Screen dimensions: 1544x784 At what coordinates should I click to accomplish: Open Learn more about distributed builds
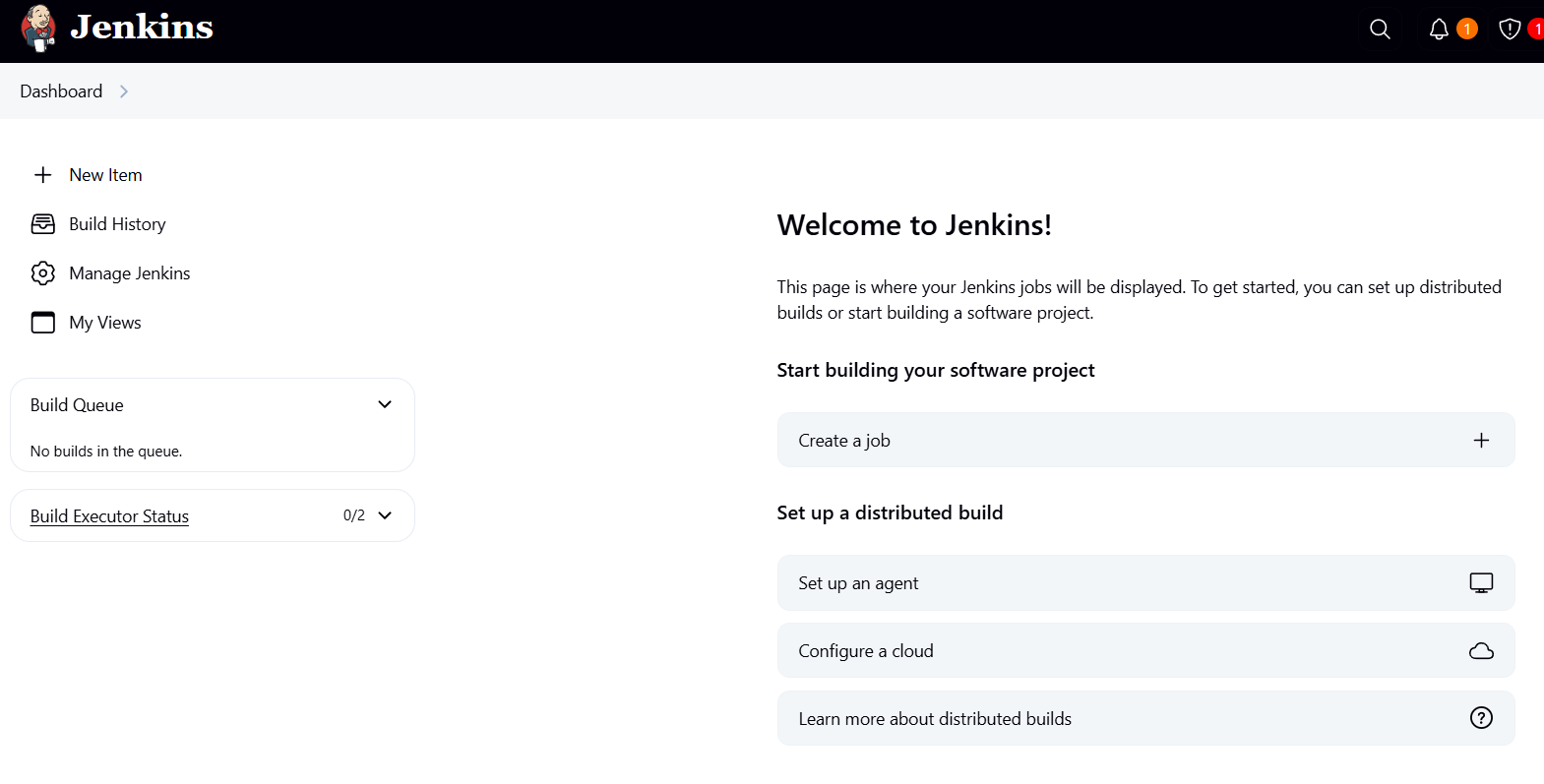(x=1145, y=718)
